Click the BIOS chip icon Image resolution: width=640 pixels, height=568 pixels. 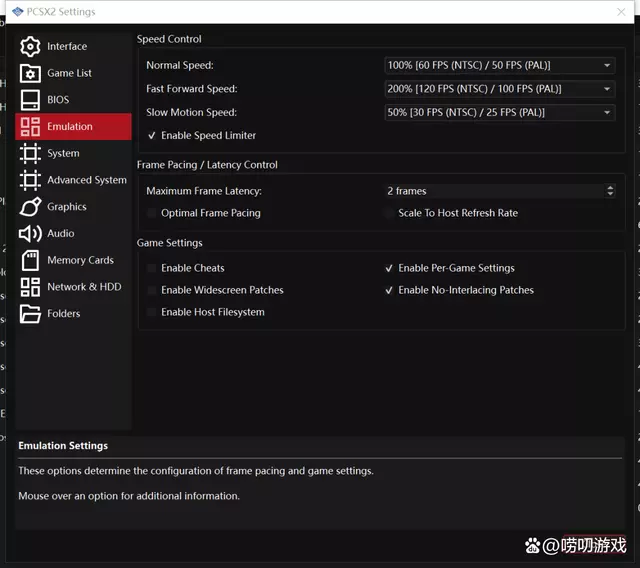coord(30,100)
